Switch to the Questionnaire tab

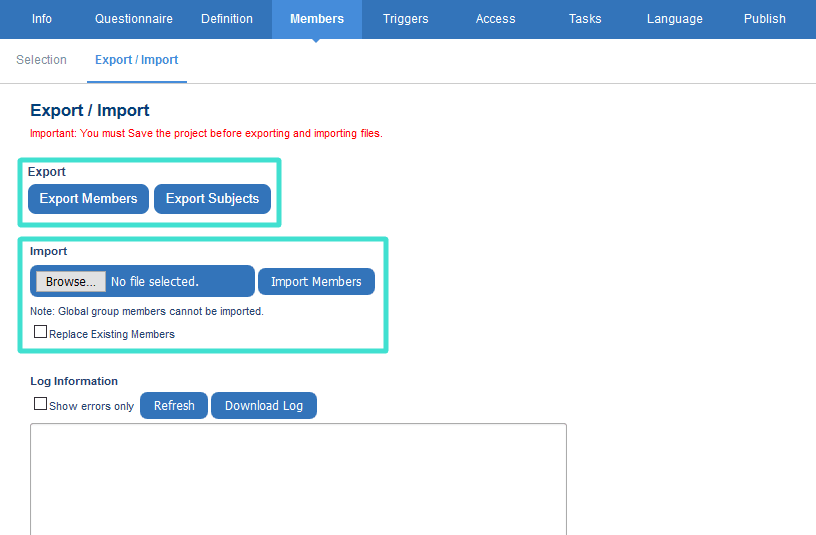(x=134, y=19)
